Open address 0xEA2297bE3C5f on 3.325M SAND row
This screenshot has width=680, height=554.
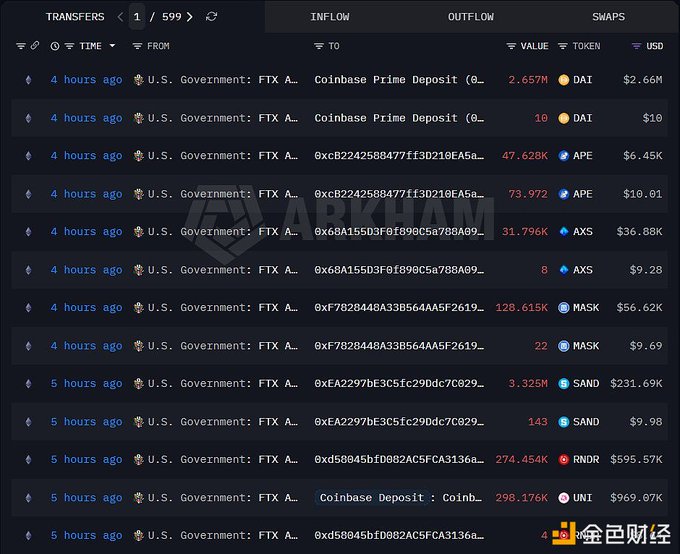pos(399,384)
